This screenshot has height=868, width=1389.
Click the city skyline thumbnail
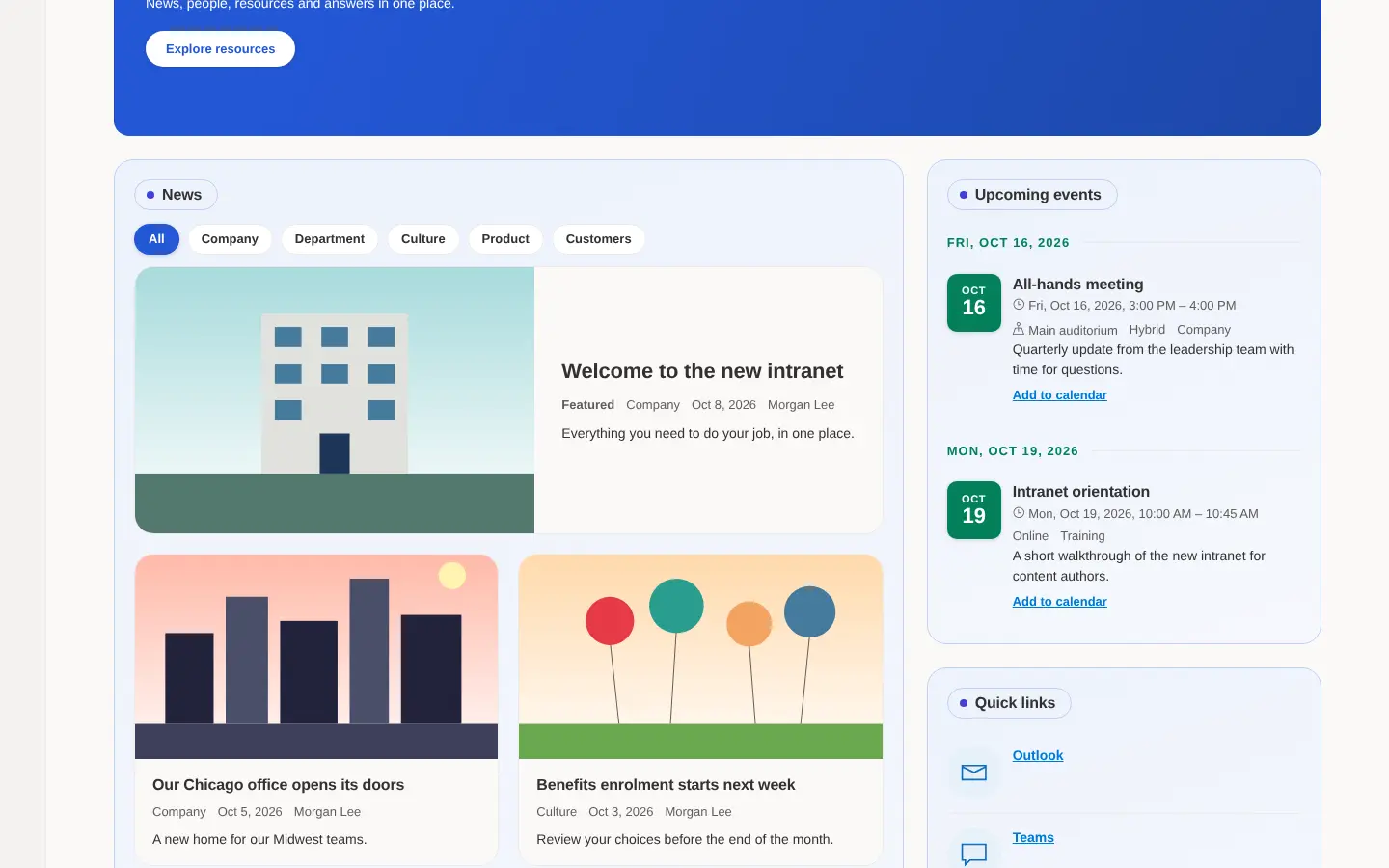pos(316,657)
